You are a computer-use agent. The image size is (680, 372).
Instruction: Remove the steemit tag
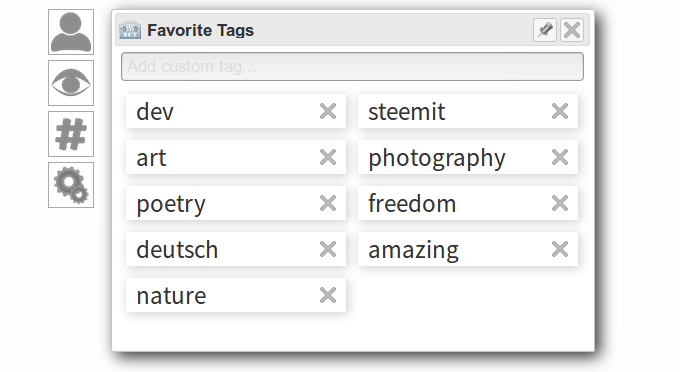[x=560, y=111]
